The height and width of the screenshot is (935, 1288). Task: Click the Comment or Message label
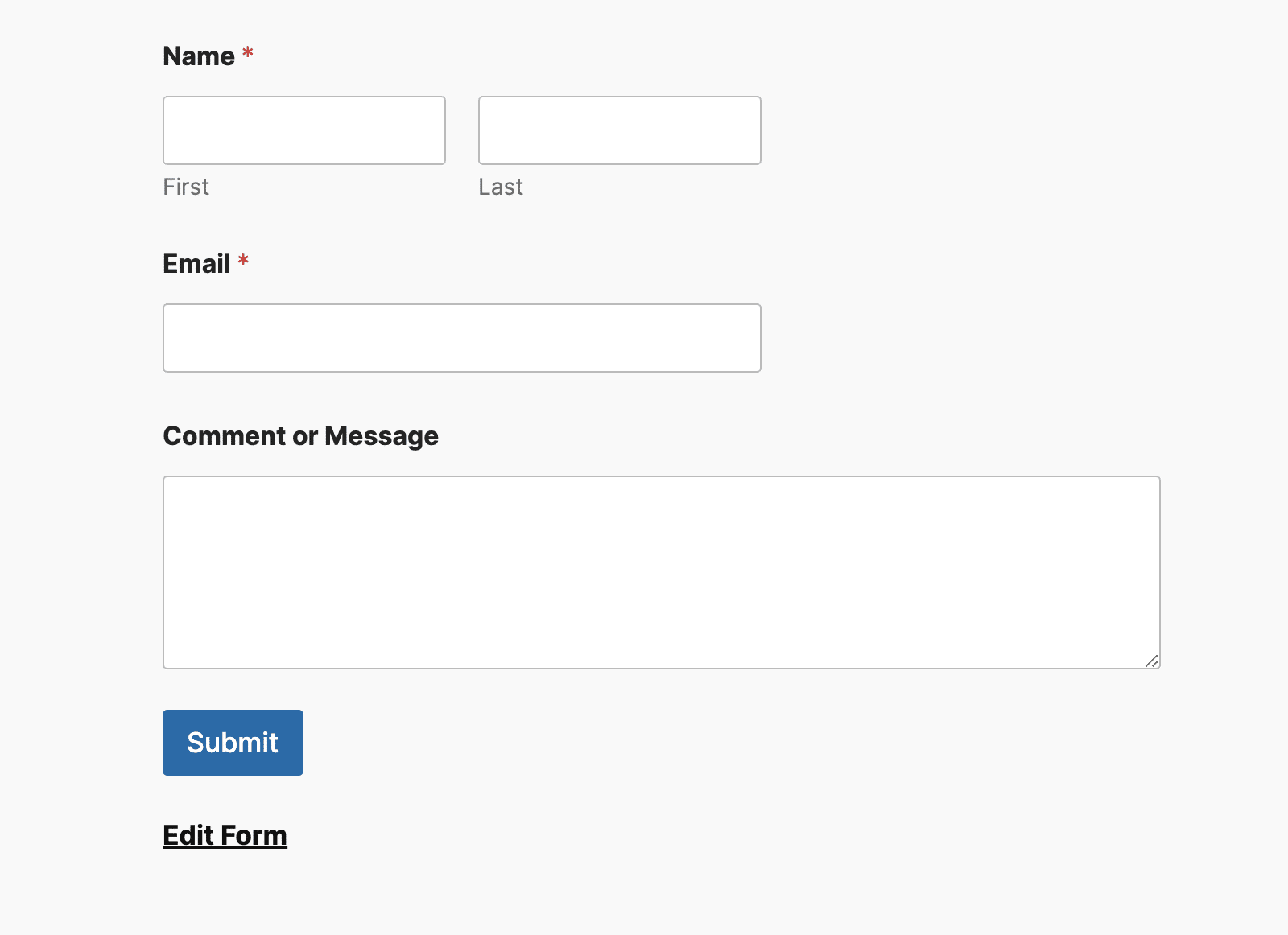300,435
